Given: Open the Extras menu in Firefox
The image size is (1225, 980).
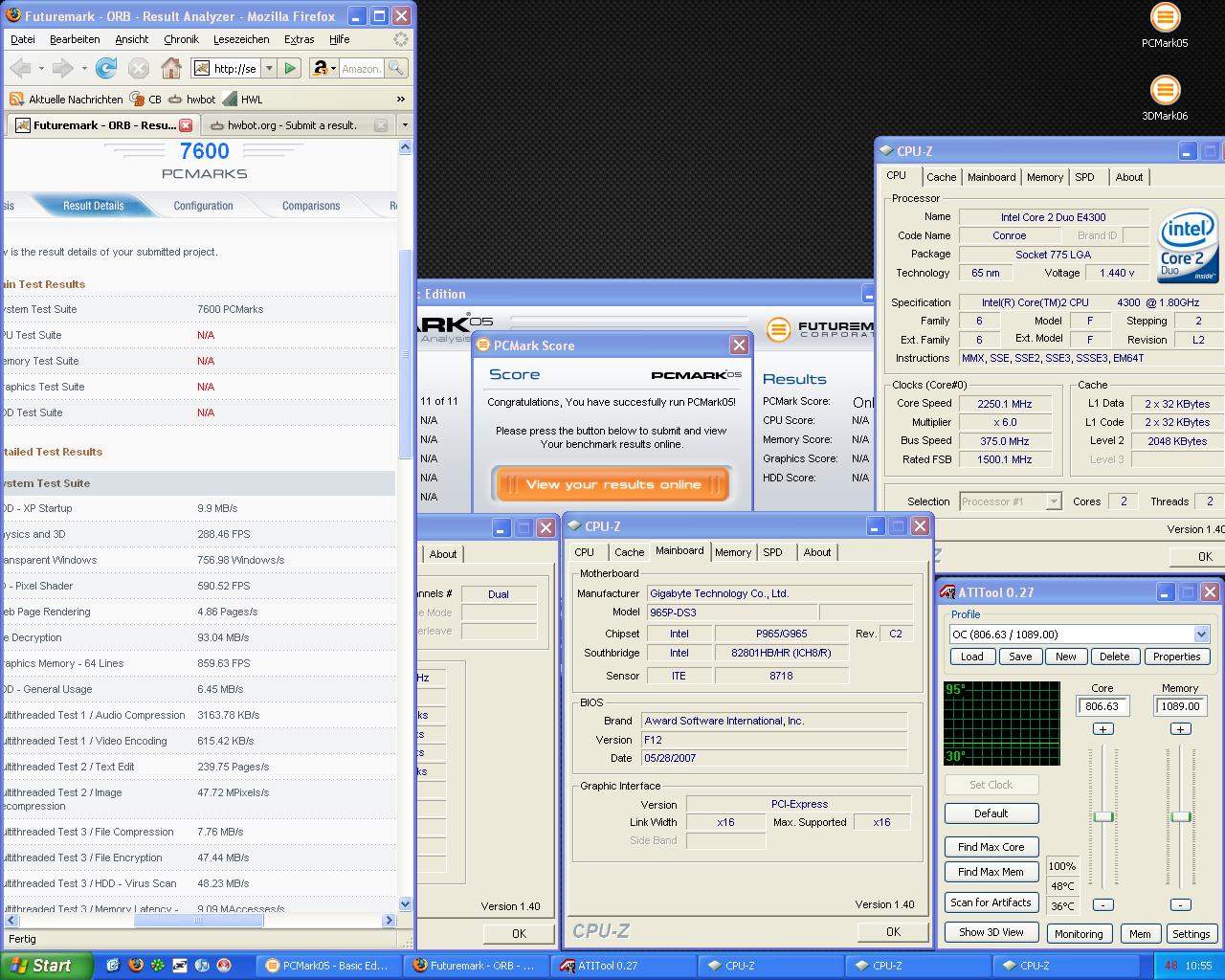Looking at the screenshot, I should click(299, 39).
